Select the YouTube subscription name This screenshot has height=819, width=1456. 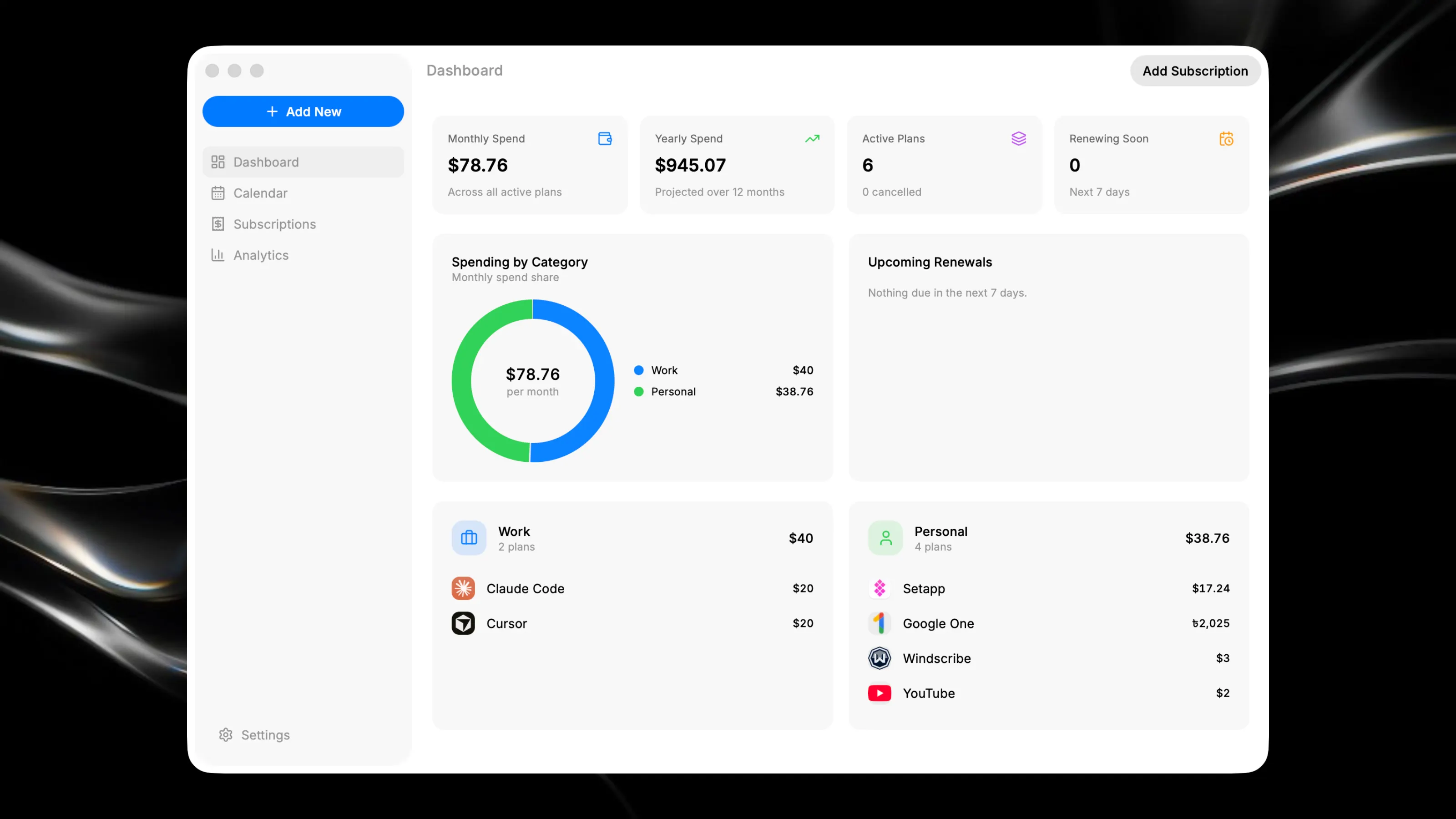(929, 693)
